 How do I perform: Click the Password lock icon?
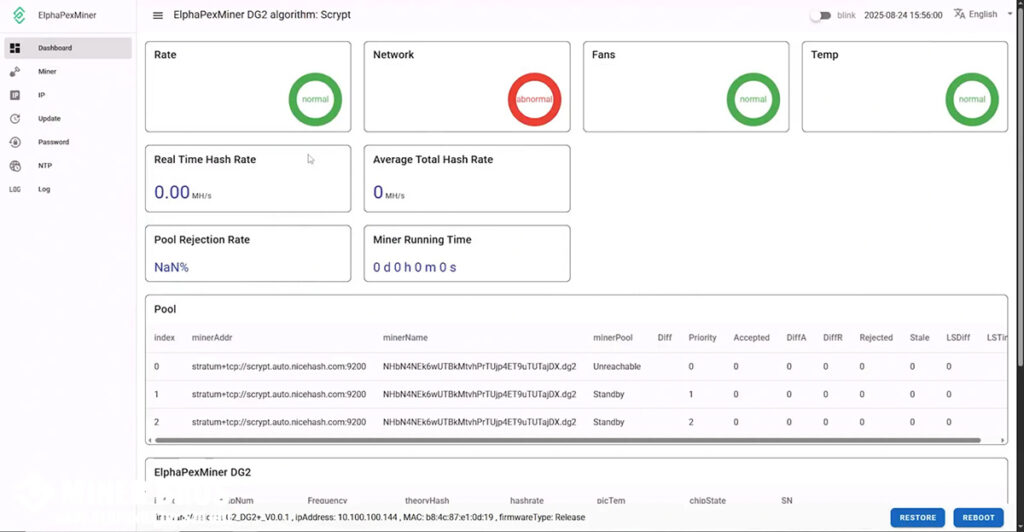point(15,142)
